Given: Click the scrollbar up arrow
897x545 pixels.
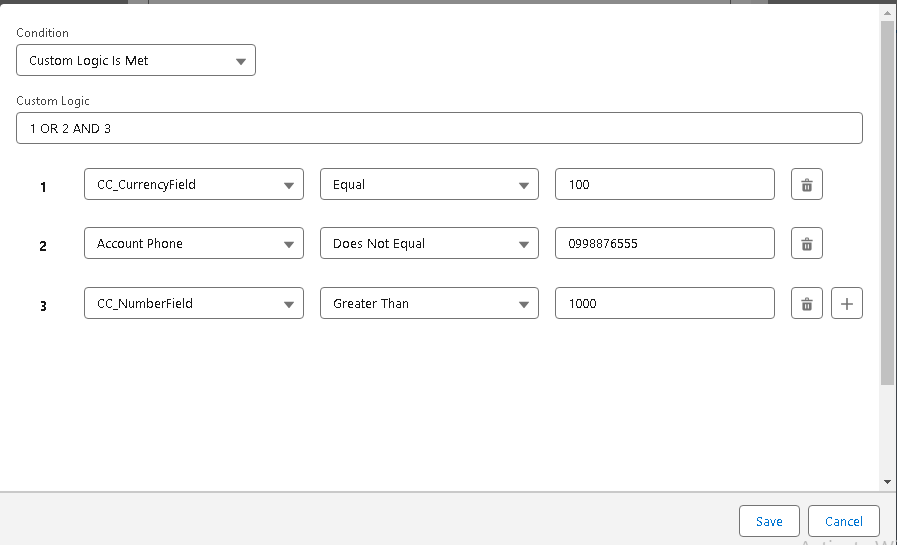Looking at the screenshot, I should click(x=887, y=11).
